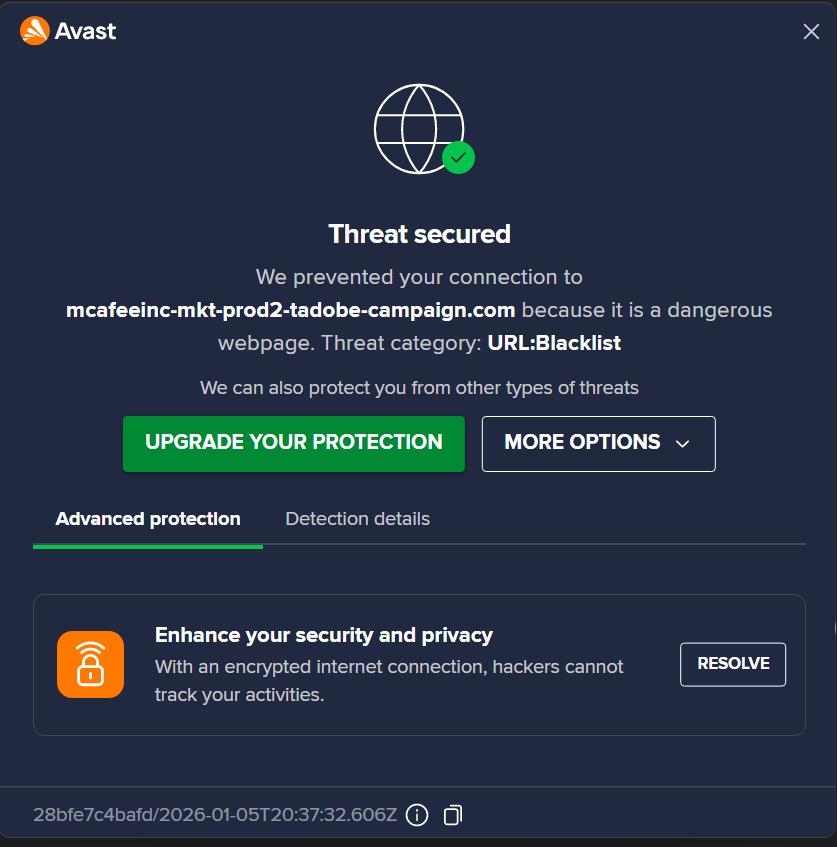Click the orange Wi-Fi lock icon
Image resolution: width=837 pixels, height=847 pixels.
pos(90,664)
